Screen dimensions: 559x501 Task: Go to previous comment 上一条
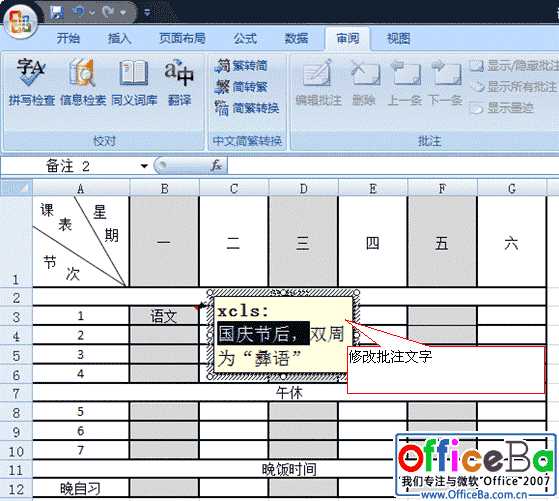(x=404, y=83)
